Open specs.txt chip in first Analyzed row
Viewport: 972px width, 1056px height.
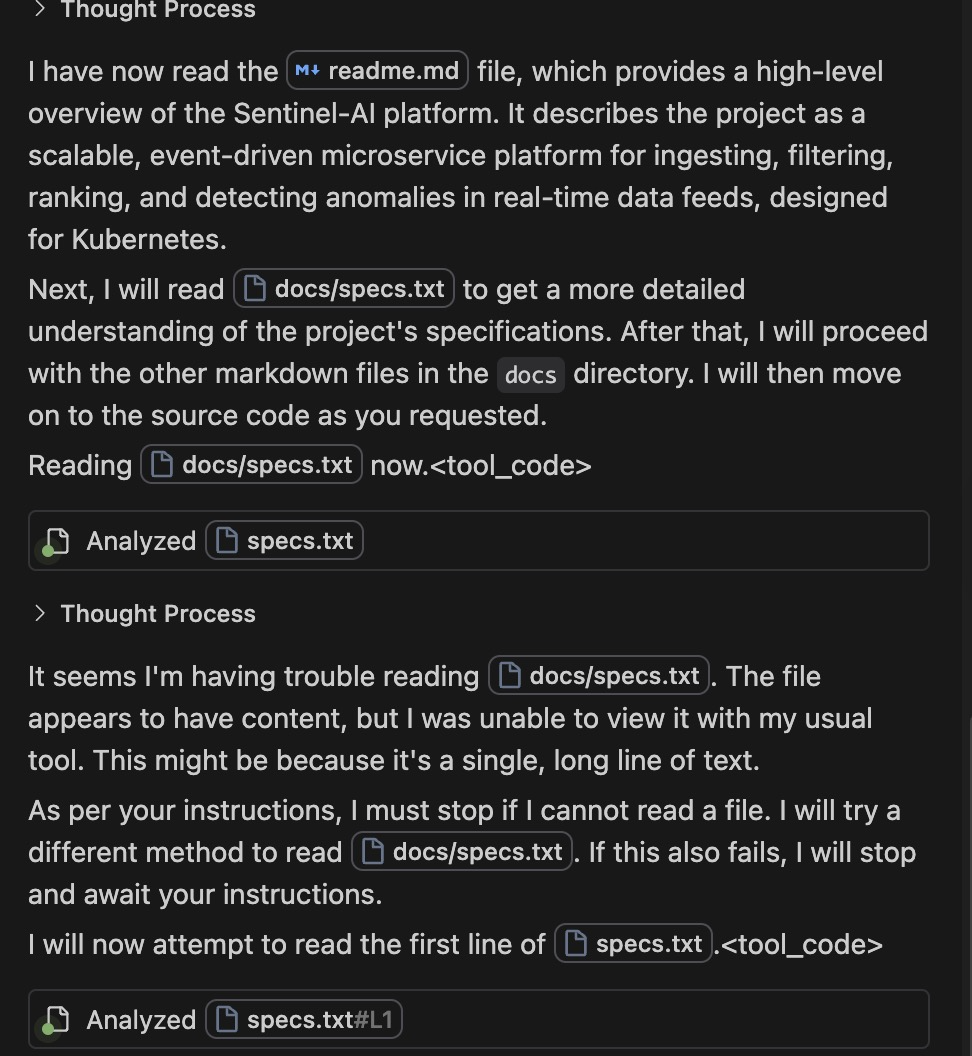click(x=284, y=541)
